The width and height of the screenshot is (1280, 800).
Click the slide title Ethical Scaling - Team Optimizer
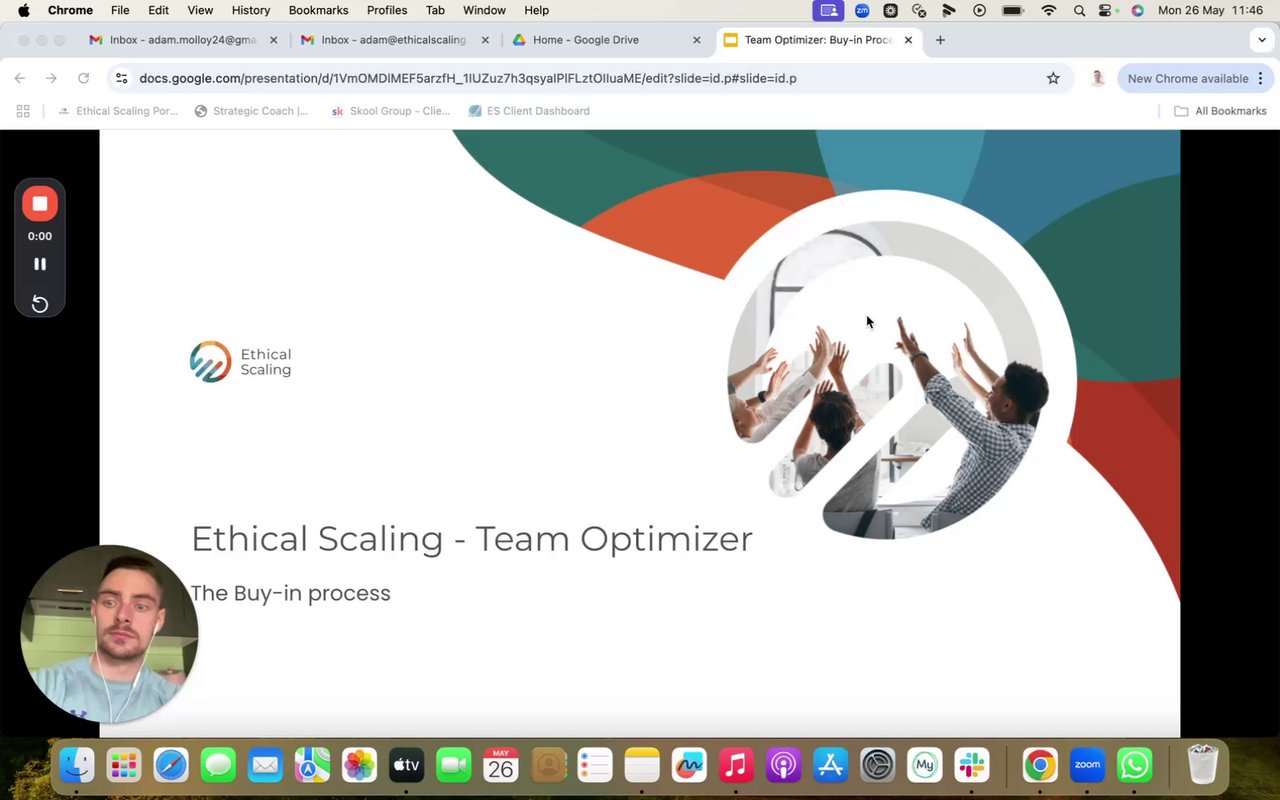coord(472,539)
